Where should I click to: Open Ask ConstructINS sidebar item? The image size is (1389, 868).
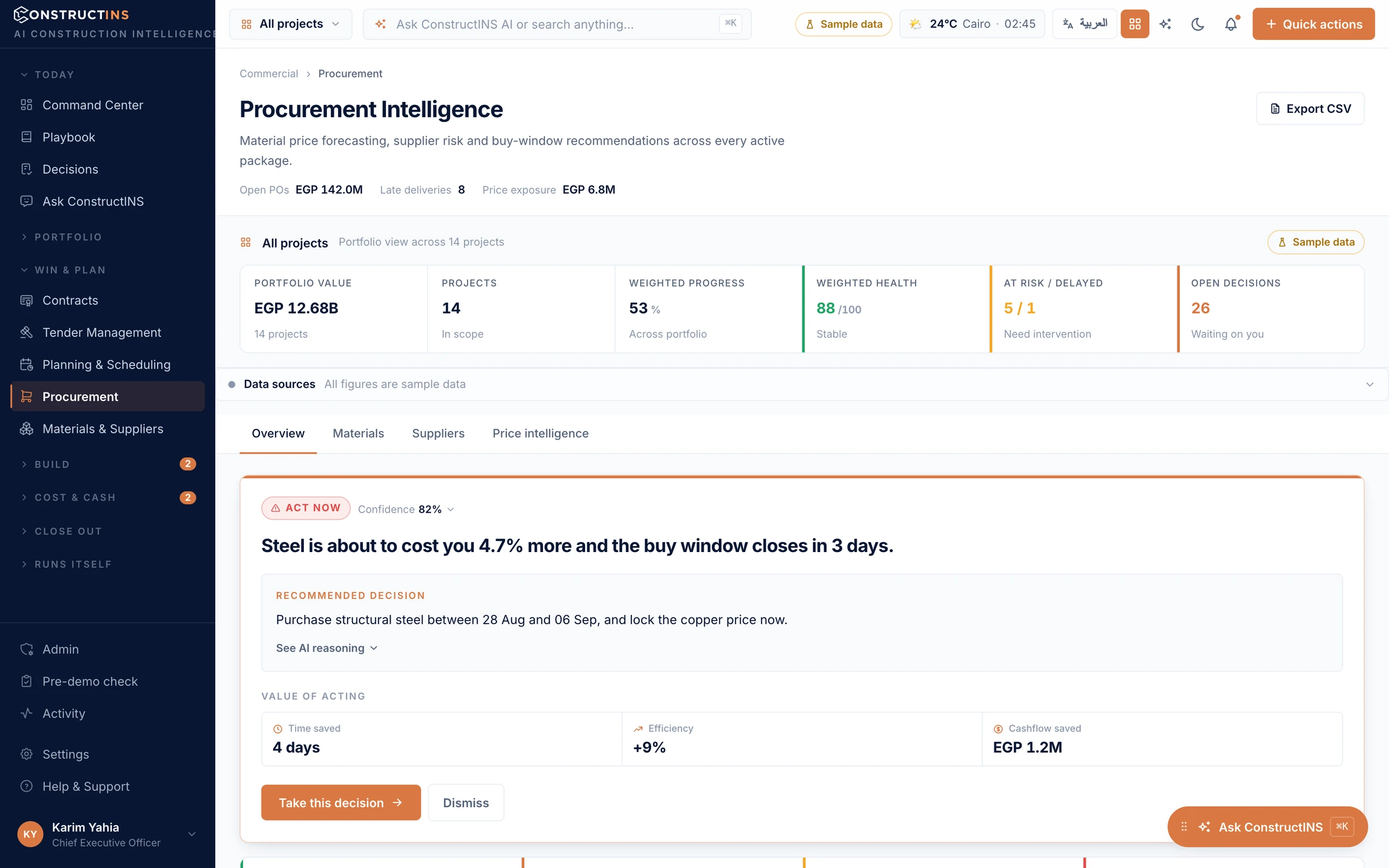pyautogui.click(x=108, y=201)
